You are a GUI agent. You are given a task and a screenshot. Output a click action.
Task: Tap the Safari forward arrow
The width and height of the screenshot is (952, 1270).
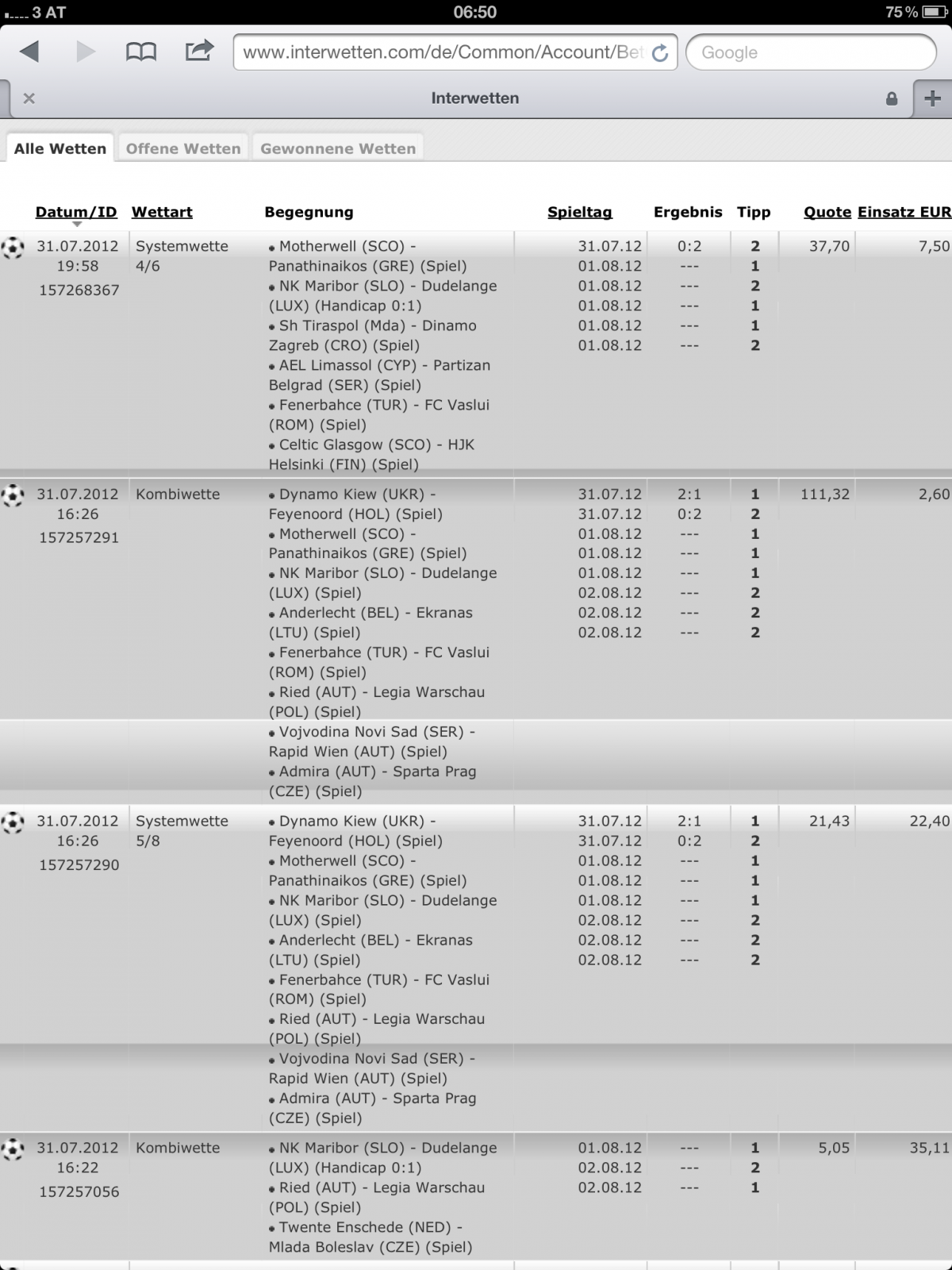[86, 52]
